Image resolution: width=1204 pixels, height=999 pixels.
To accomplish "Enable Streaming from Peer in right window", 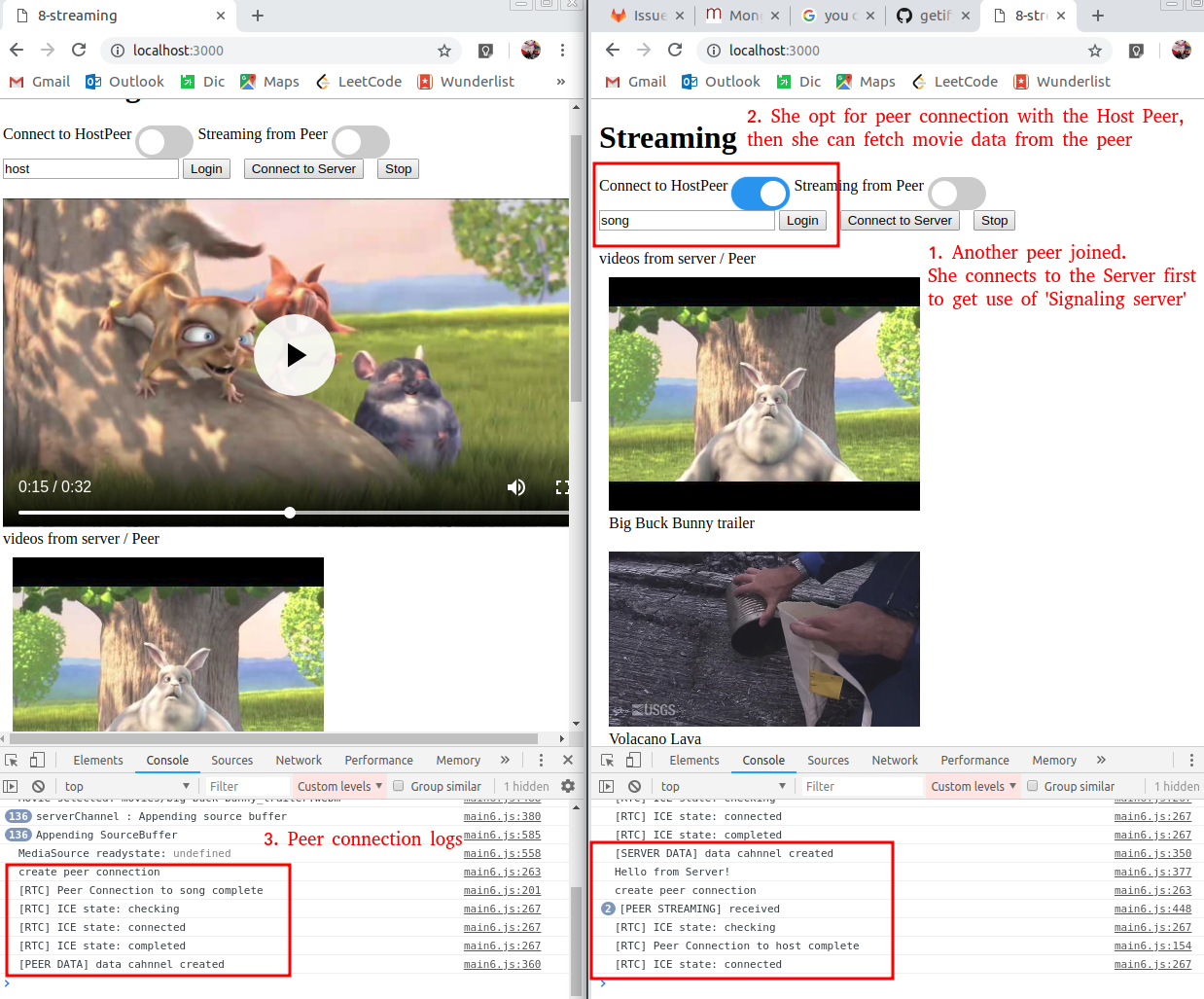I will pyautogui.click(x=957, y=194).
